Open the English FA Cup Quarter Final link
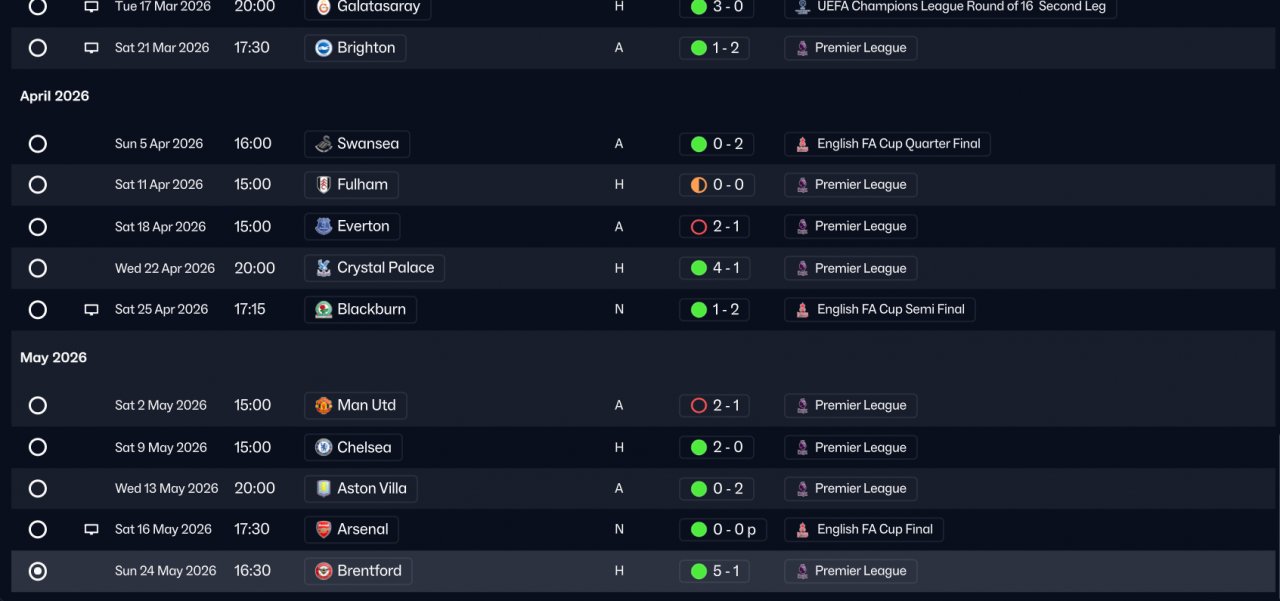Image resolution: width=1280 pixels, height=601 pixels. point(888,144)
